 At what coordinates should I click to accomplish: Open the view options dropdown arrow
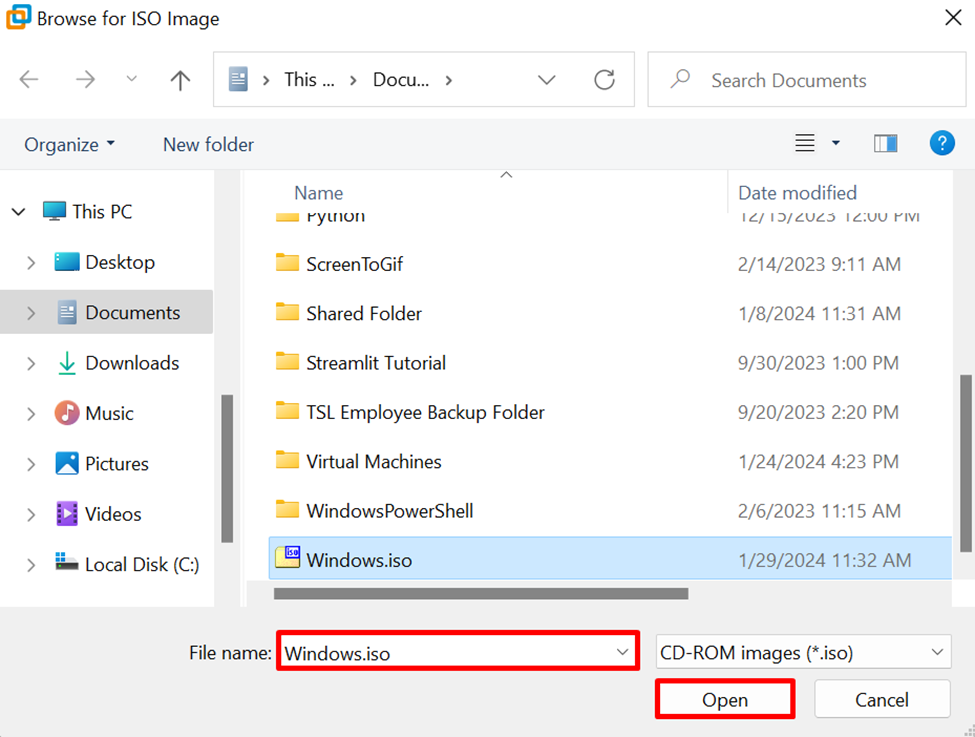click(836, 144)
